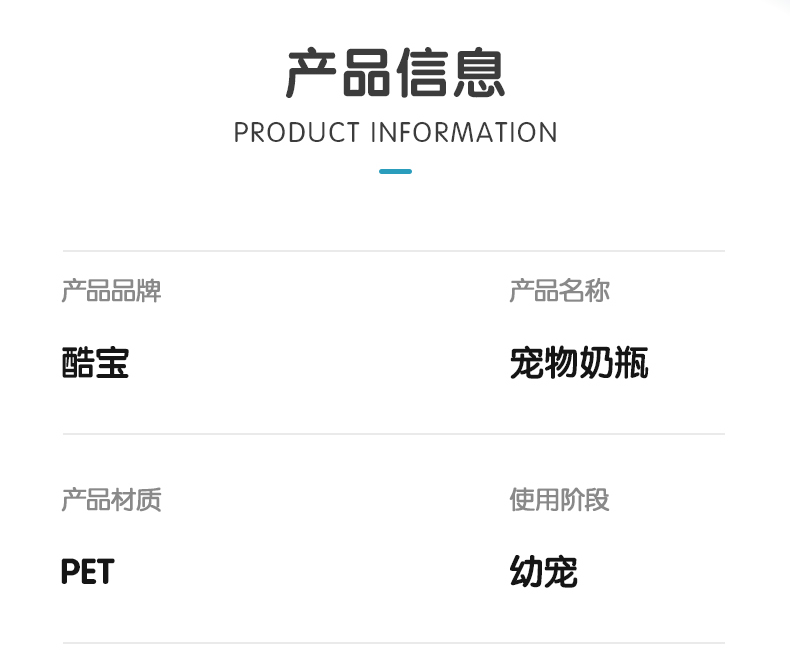Select the 产品品牌 field label

coord(111,291)
